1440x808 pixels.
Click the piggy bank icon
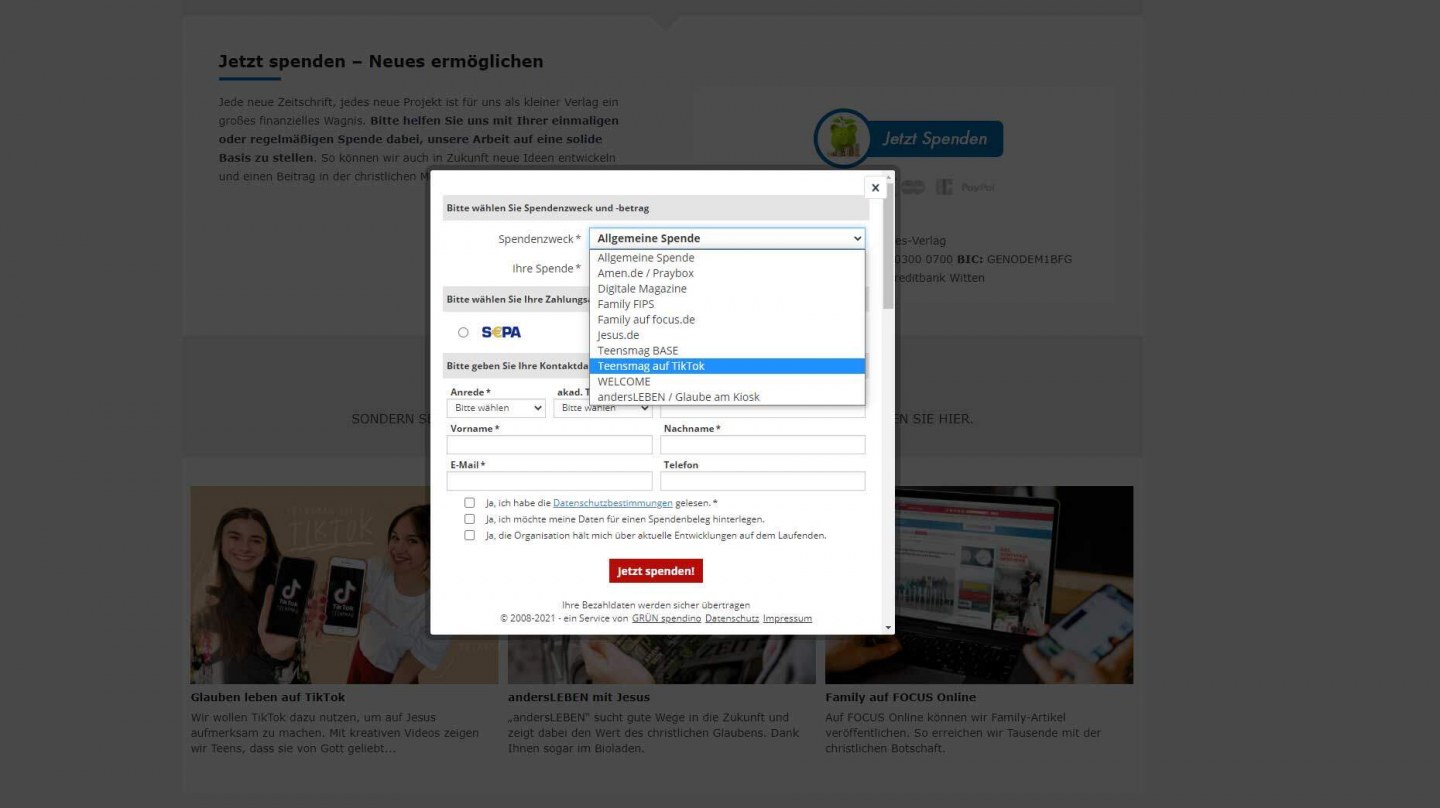(842, 138)
